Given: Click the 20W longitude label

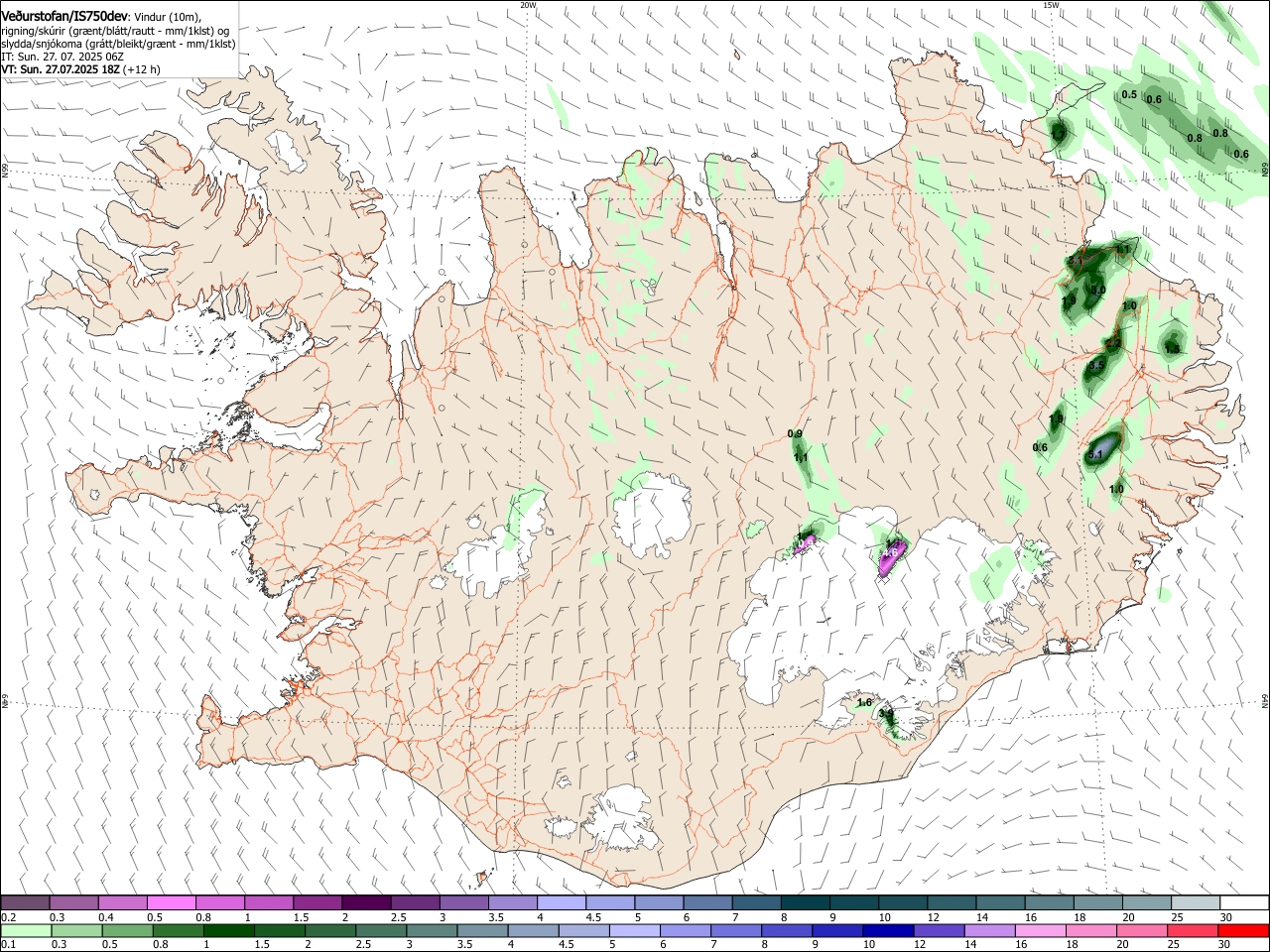Looking at the screenshot, I should [x=528, y=5].
